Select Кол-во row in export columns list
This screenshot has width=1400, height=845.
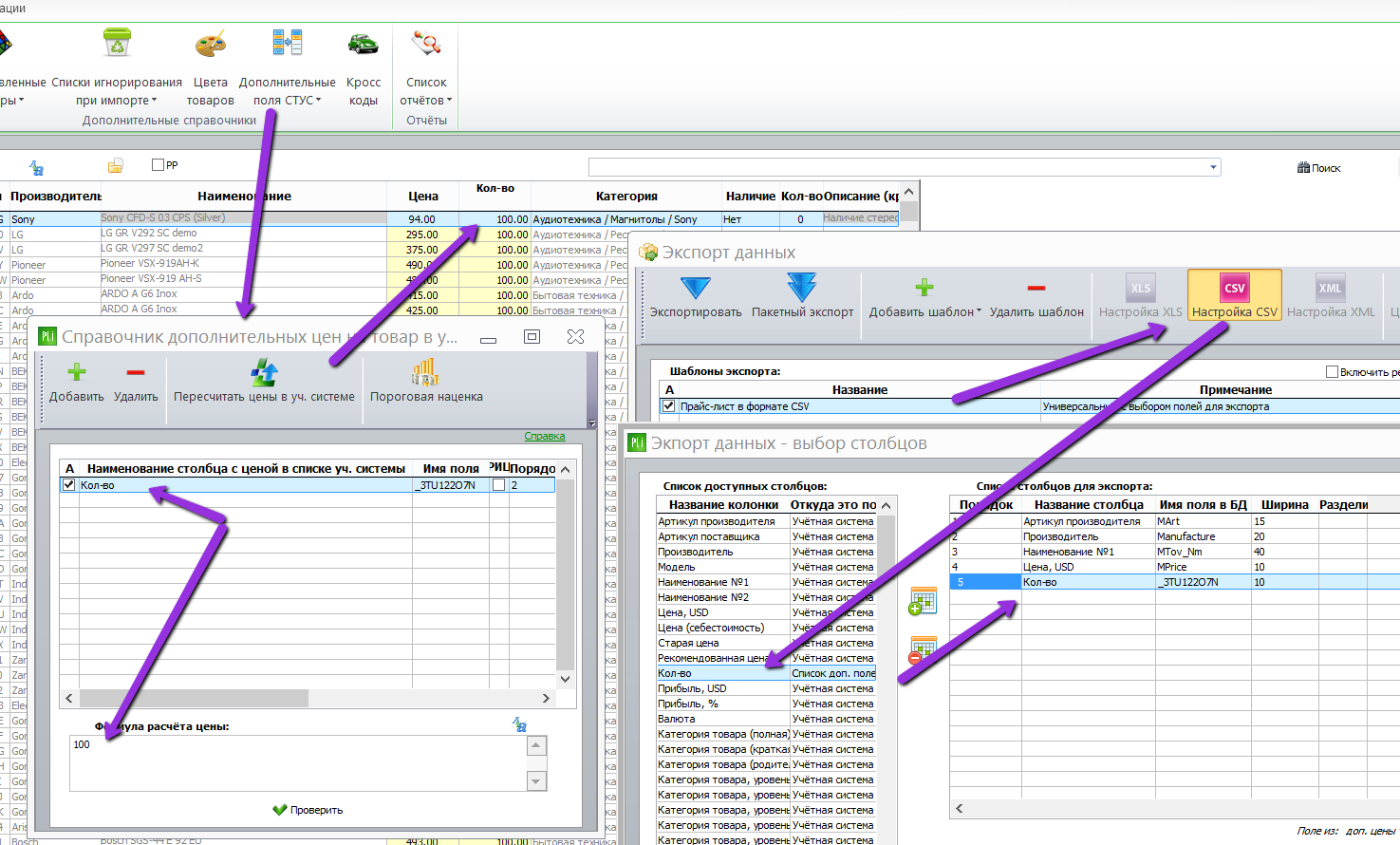[x=1175, y=582]
